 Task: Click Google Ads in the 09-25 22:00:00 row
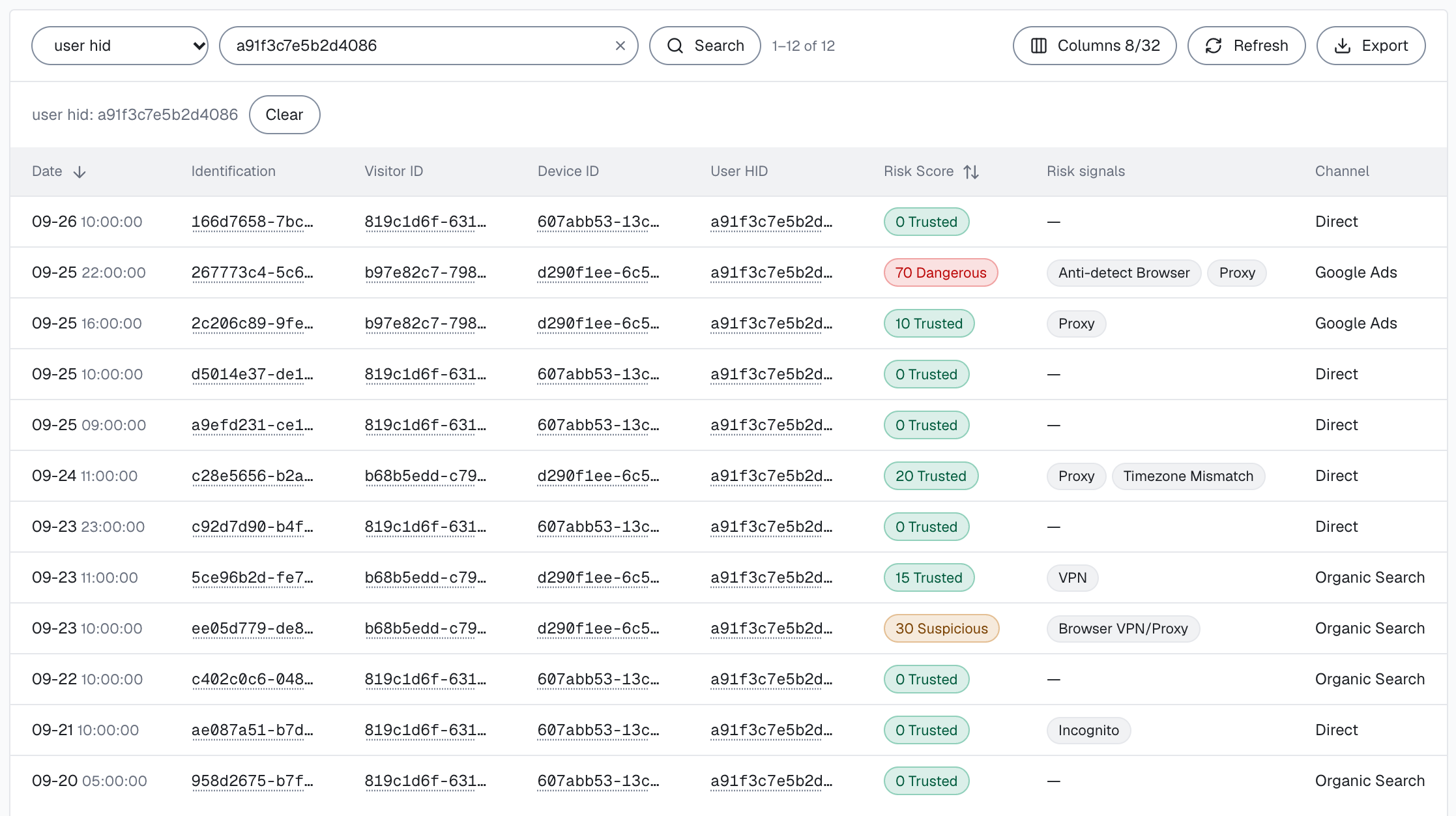click(1356, 272)
